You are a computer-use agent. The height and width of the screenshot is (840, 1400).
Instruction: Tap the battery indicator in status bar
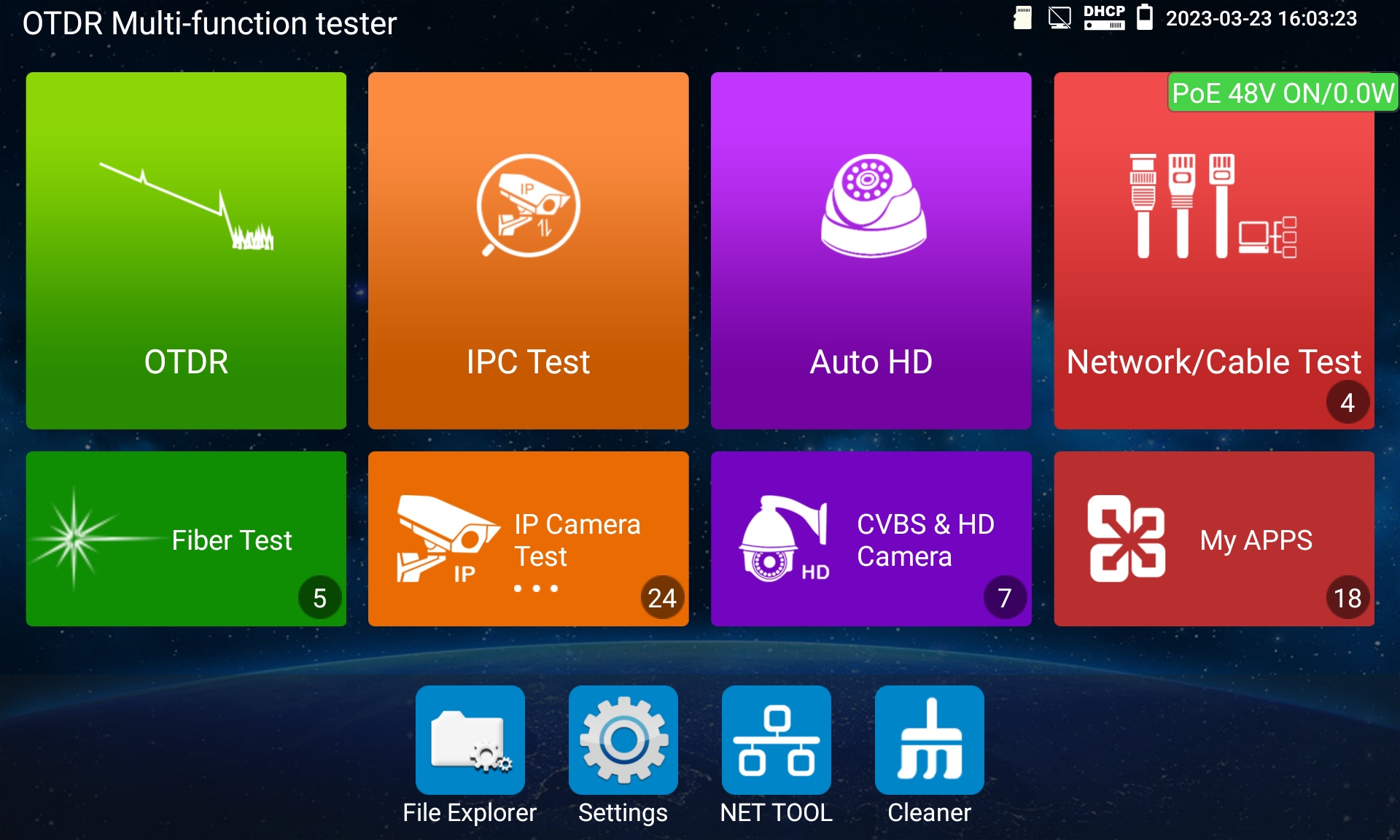click(x=1145, y=17)
